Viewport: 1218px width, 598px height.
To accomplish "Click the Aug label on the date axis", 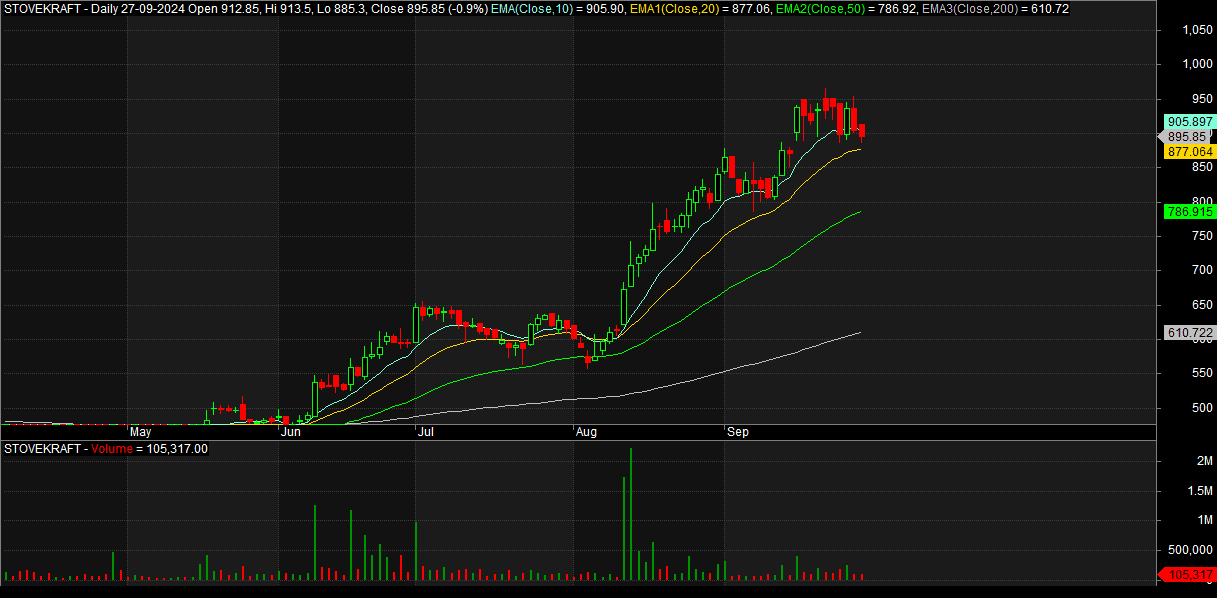I will 586,432.
